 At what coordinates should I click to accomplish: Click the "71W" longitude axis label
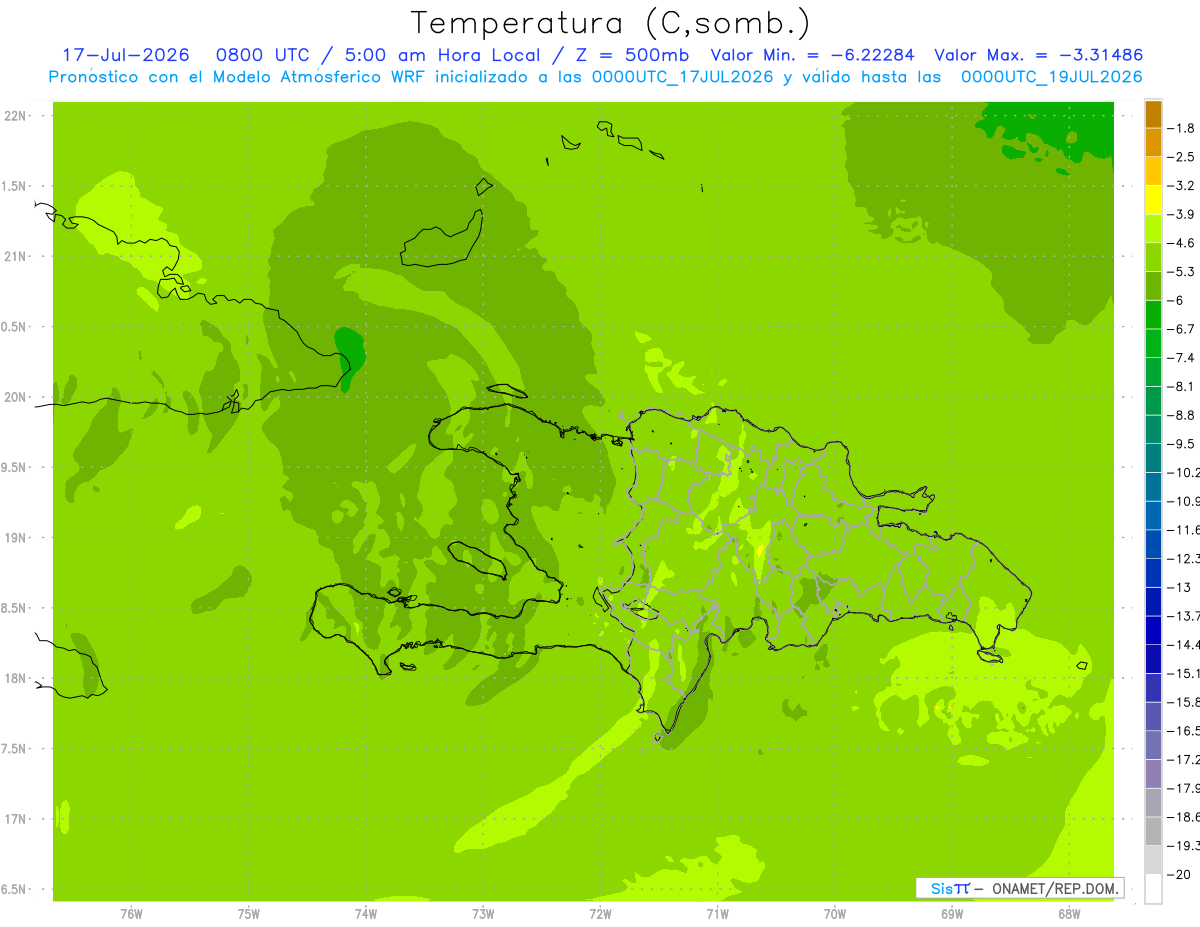point(717,913)
